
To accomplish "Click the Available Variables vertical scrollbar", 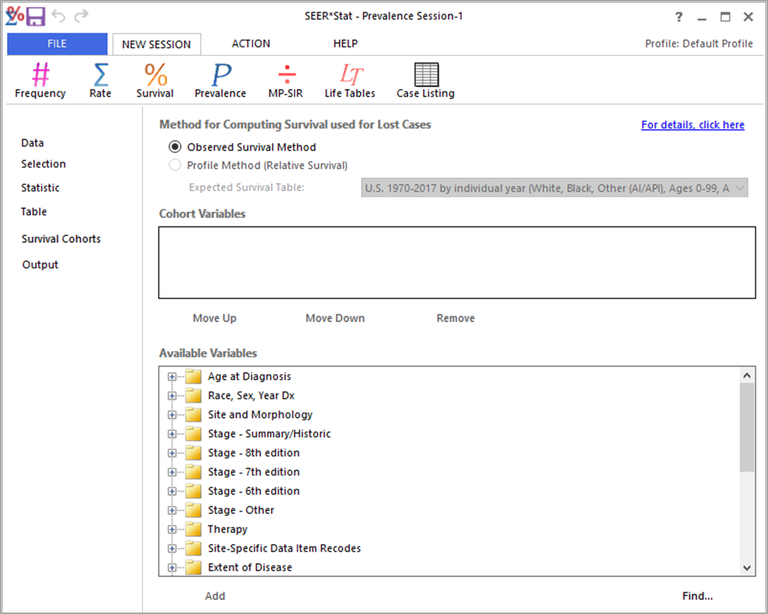I will pos(747,426).
